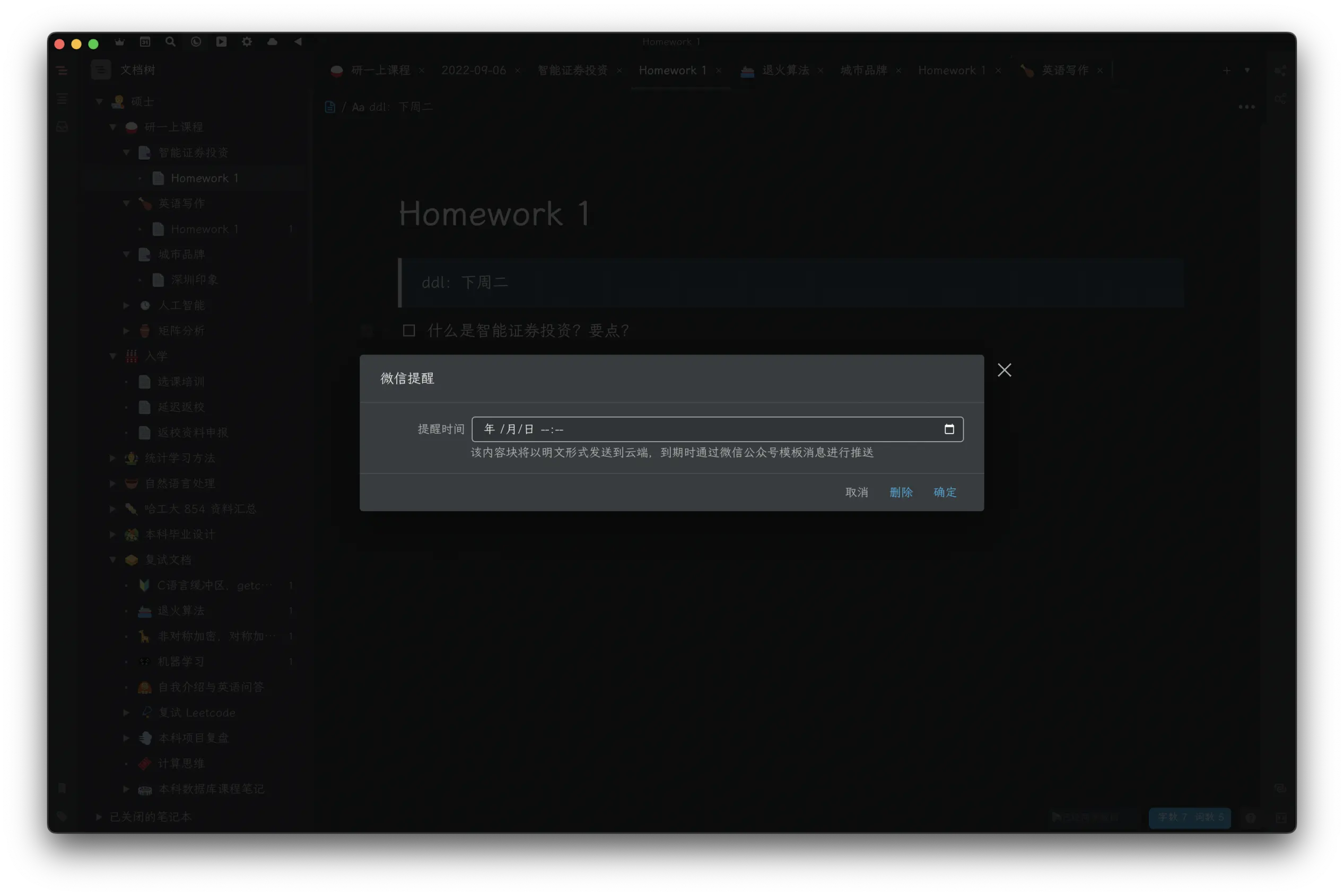Open settings gear icon
1344x896 pixels.
247,42
